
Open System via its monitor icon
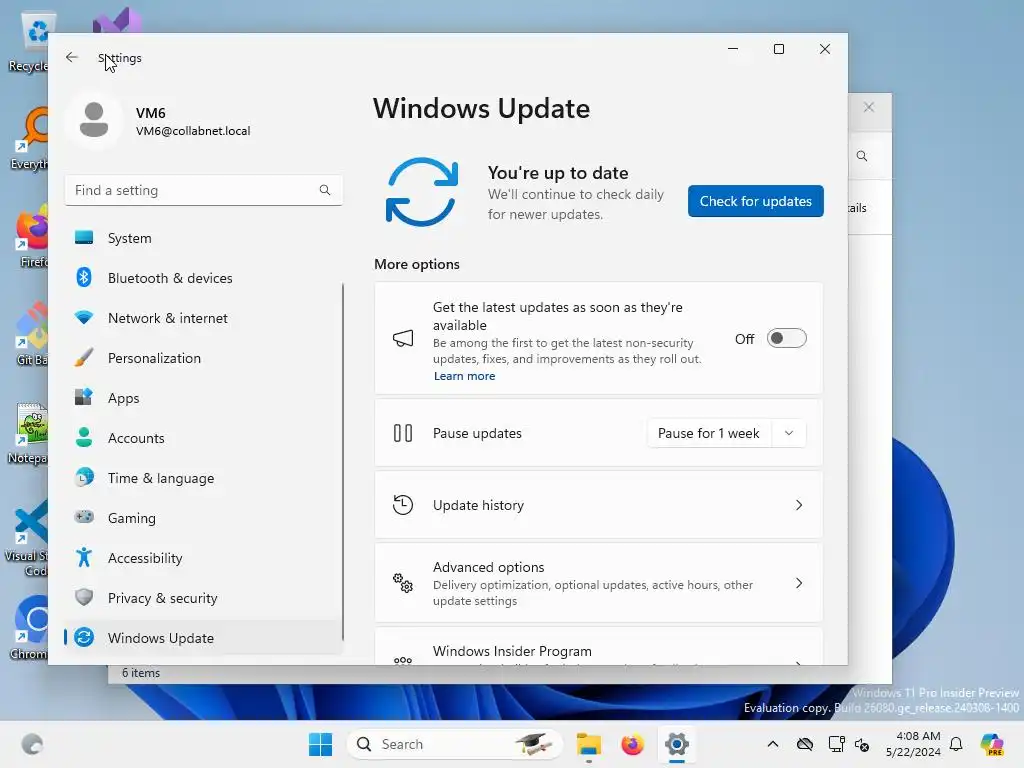pyautogui.click(x=84, y=238)
